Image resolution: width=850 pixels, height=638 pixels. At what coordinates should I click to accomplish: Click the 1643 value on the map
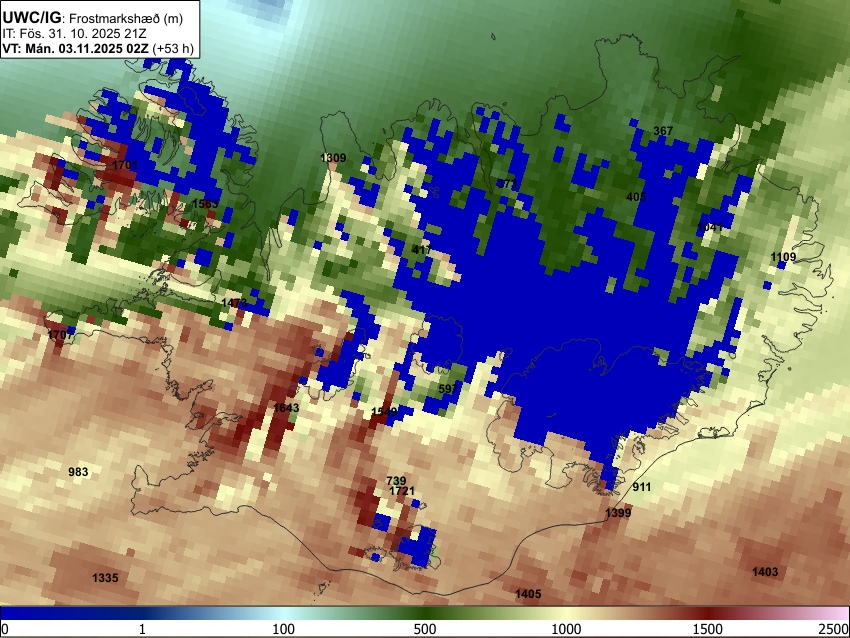(286, 408)
